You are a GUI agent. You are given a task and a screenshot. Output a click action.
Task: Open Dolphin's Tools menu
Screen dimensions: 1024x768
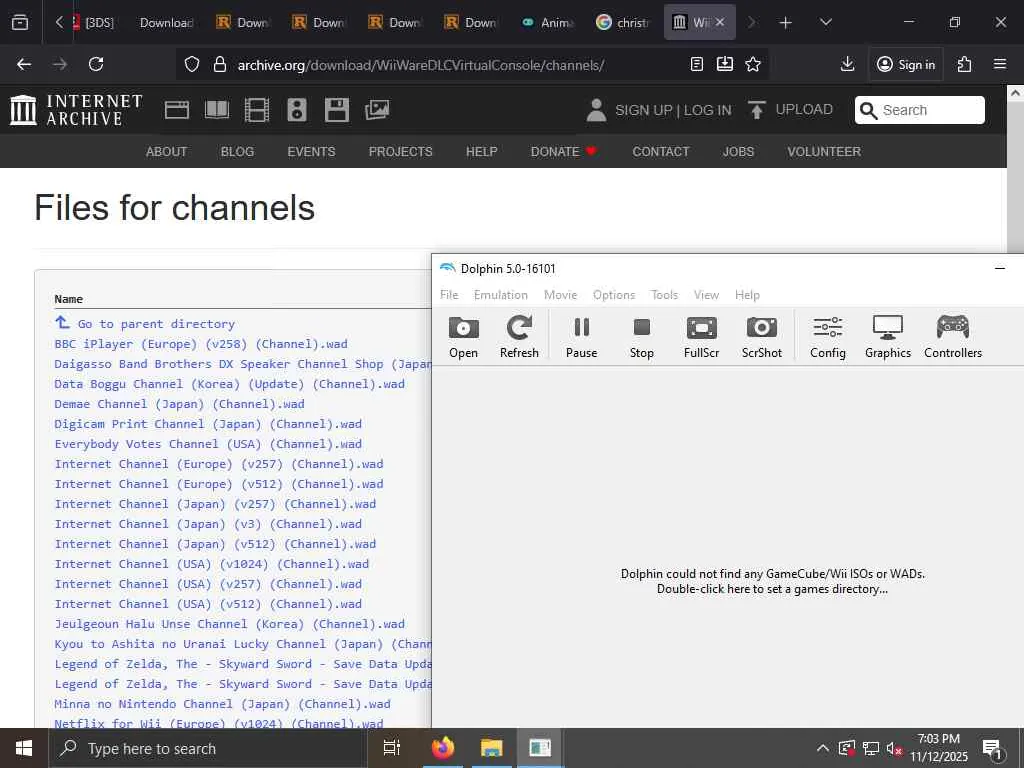click(664, 295)
